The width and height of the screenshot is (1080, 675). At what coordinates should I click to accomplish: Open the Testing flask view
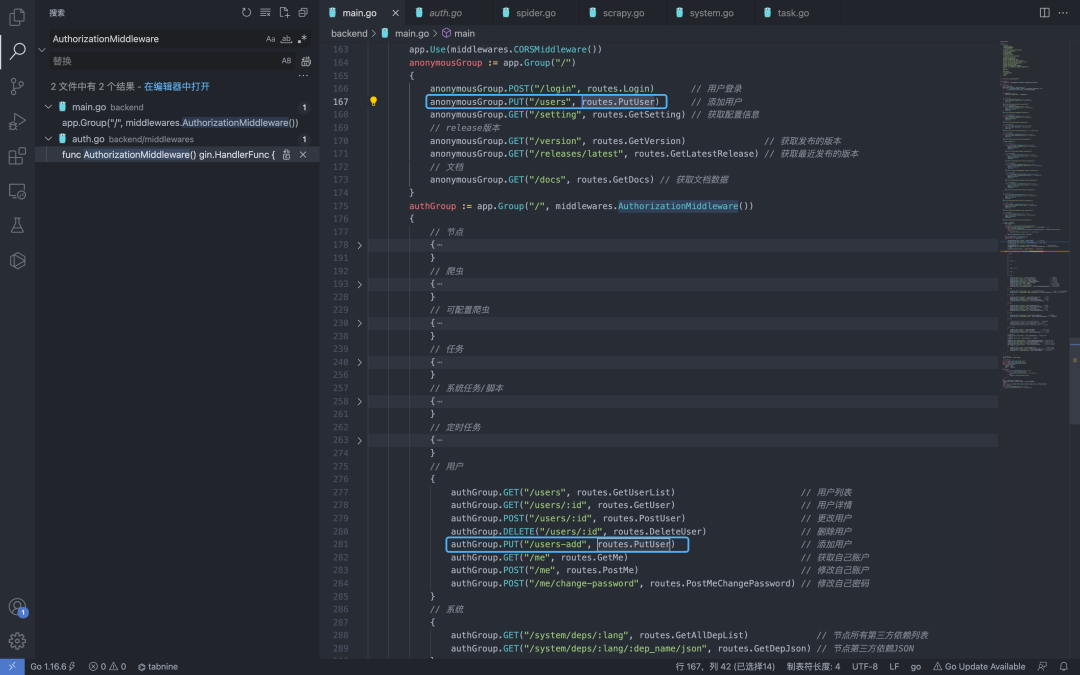tap(17, 226)
